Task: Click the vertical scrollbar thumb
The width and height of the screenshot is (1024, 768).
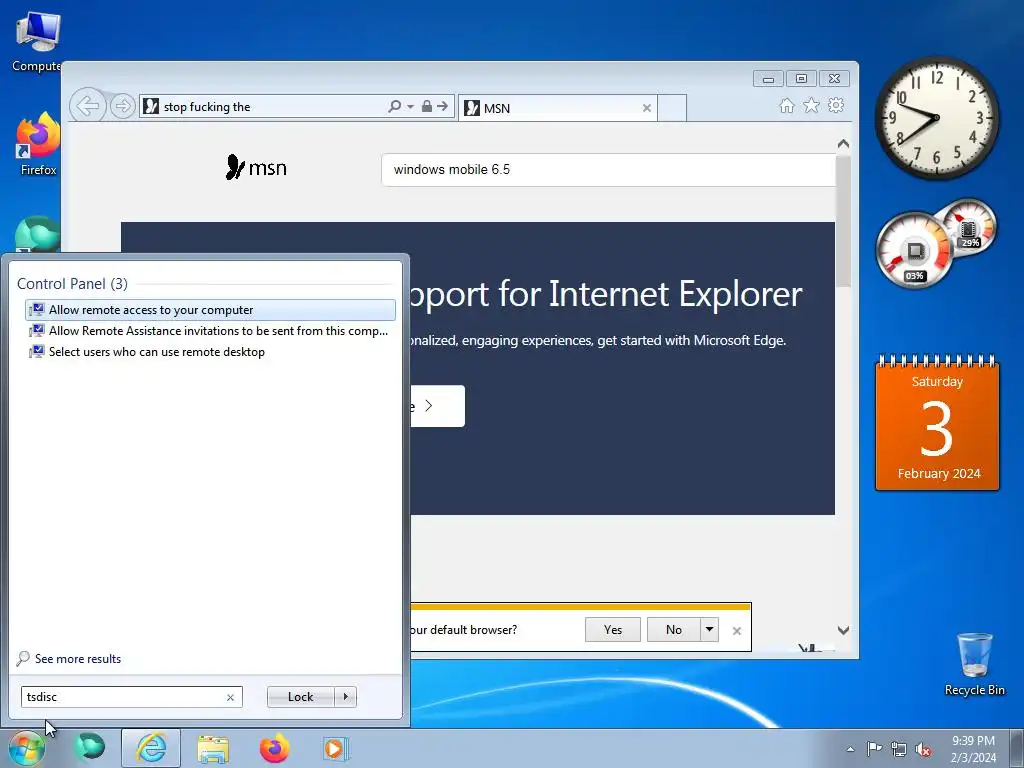Action: (x=843, y=221)
